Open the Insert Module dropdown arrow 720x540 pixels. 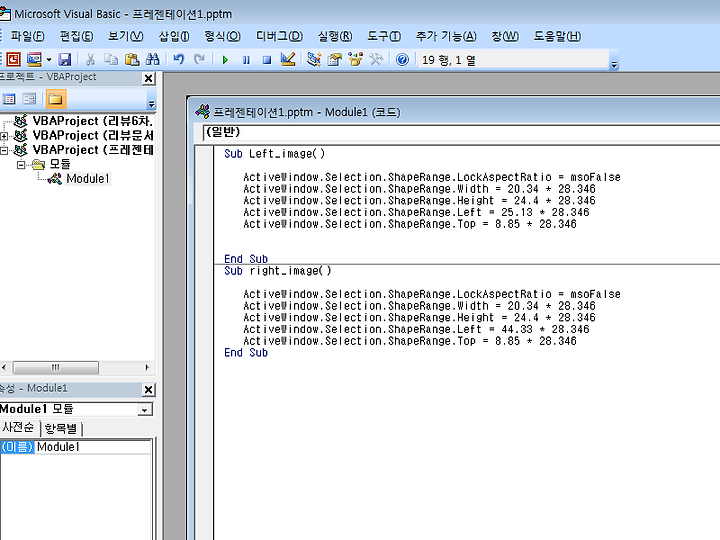tap(49, 60)
